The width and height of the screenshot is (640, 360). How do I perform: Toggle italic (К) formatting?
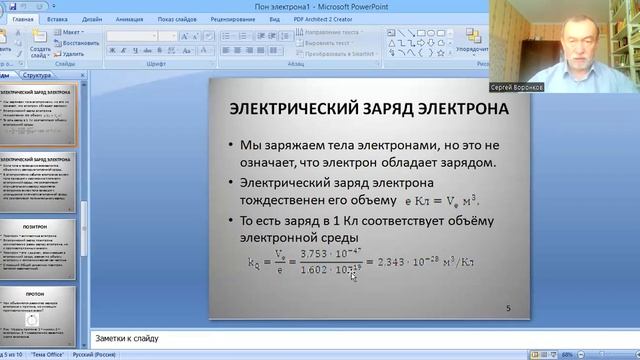(124, 51)
